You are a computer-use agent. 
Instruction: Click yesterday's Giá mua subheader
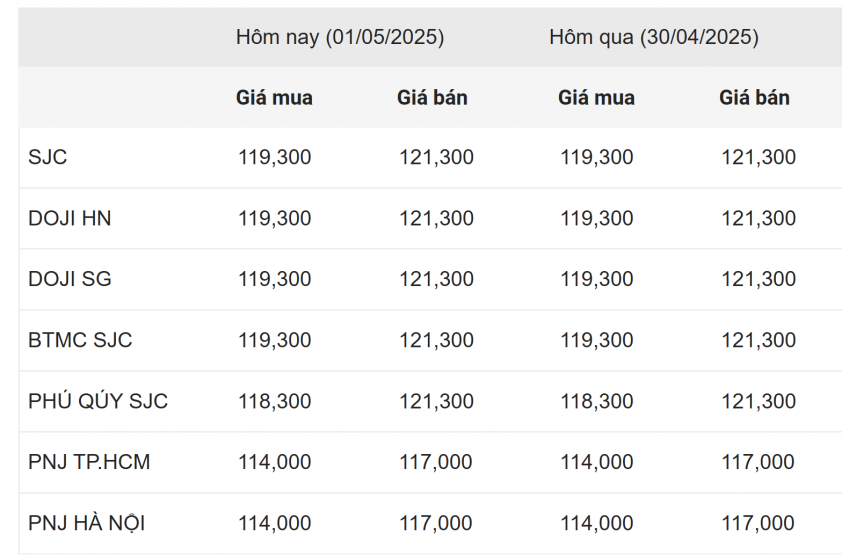click(597, 98)
